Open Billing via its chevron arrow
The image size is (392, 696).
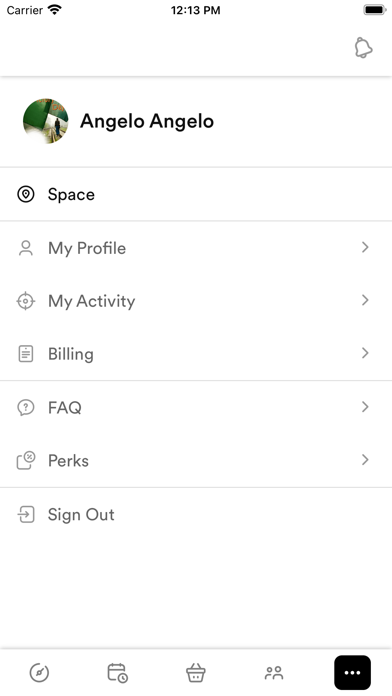pyautogui.click(x=365, y=353)
